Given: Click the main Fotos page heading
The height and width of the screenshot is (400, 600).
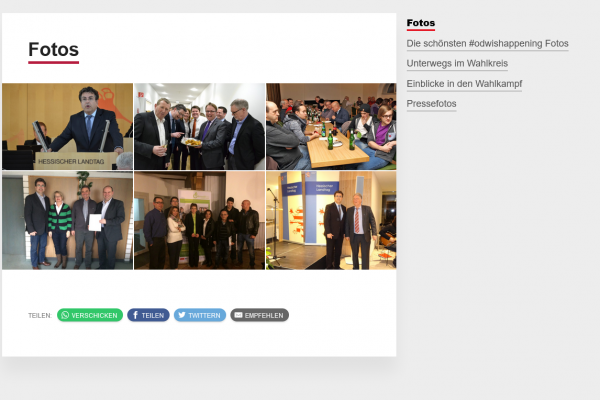Looking at the screenshot, I should click(x=54, y=50).
